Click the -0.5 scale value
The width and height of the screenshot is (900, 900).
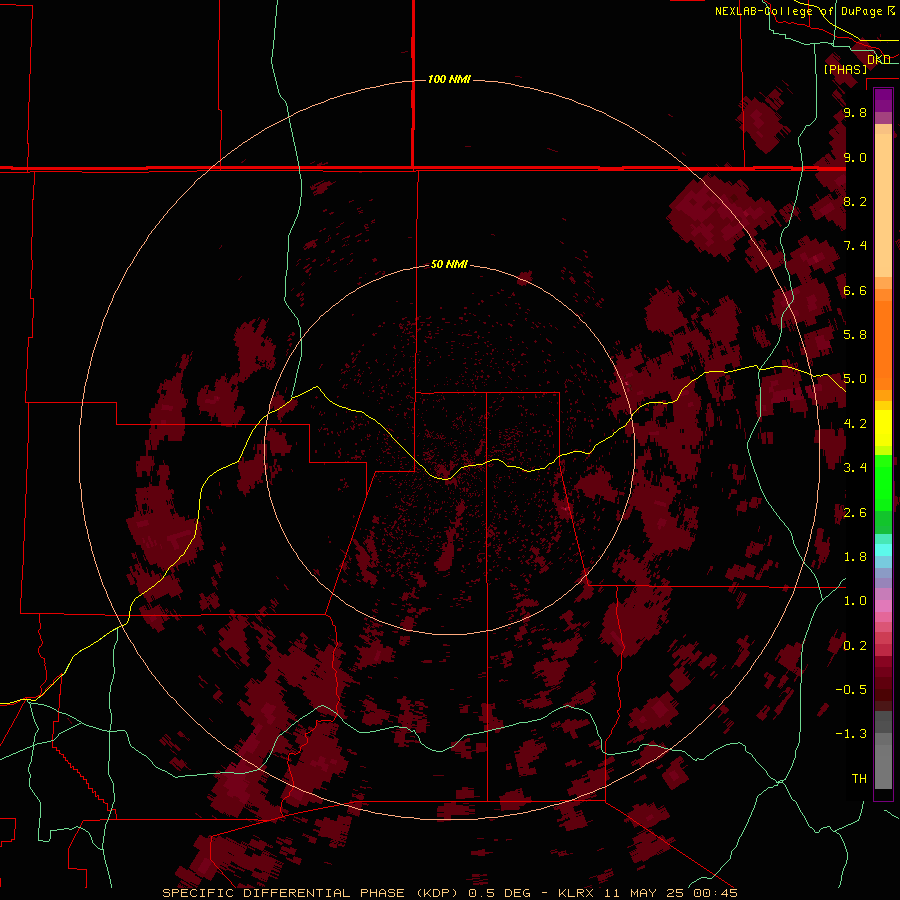tap(851, 690)
